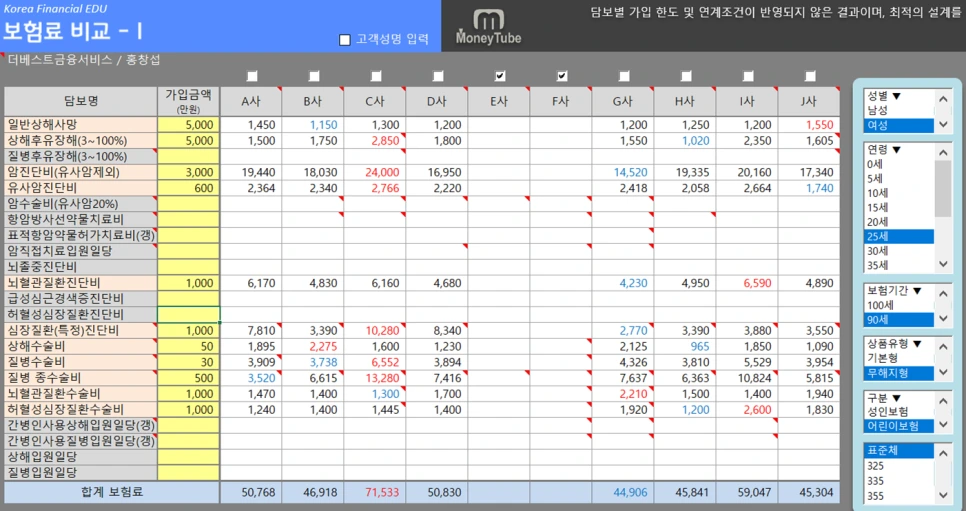966x511 pixels.
Task: Click the 질병 종수술비 가입금액 cell
Action: [x=189, y=378]
